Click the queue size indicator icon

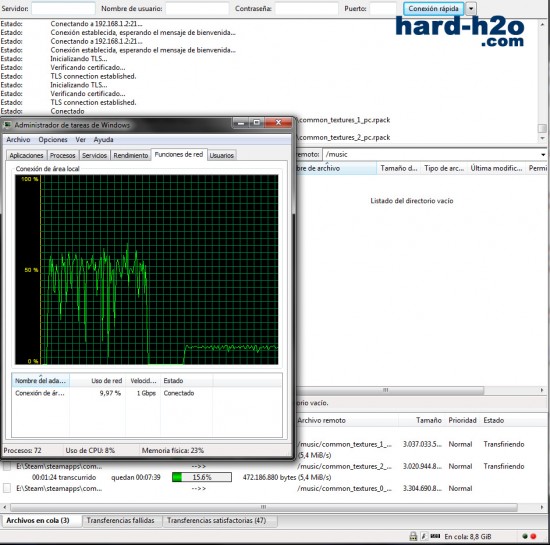(435, 536)
